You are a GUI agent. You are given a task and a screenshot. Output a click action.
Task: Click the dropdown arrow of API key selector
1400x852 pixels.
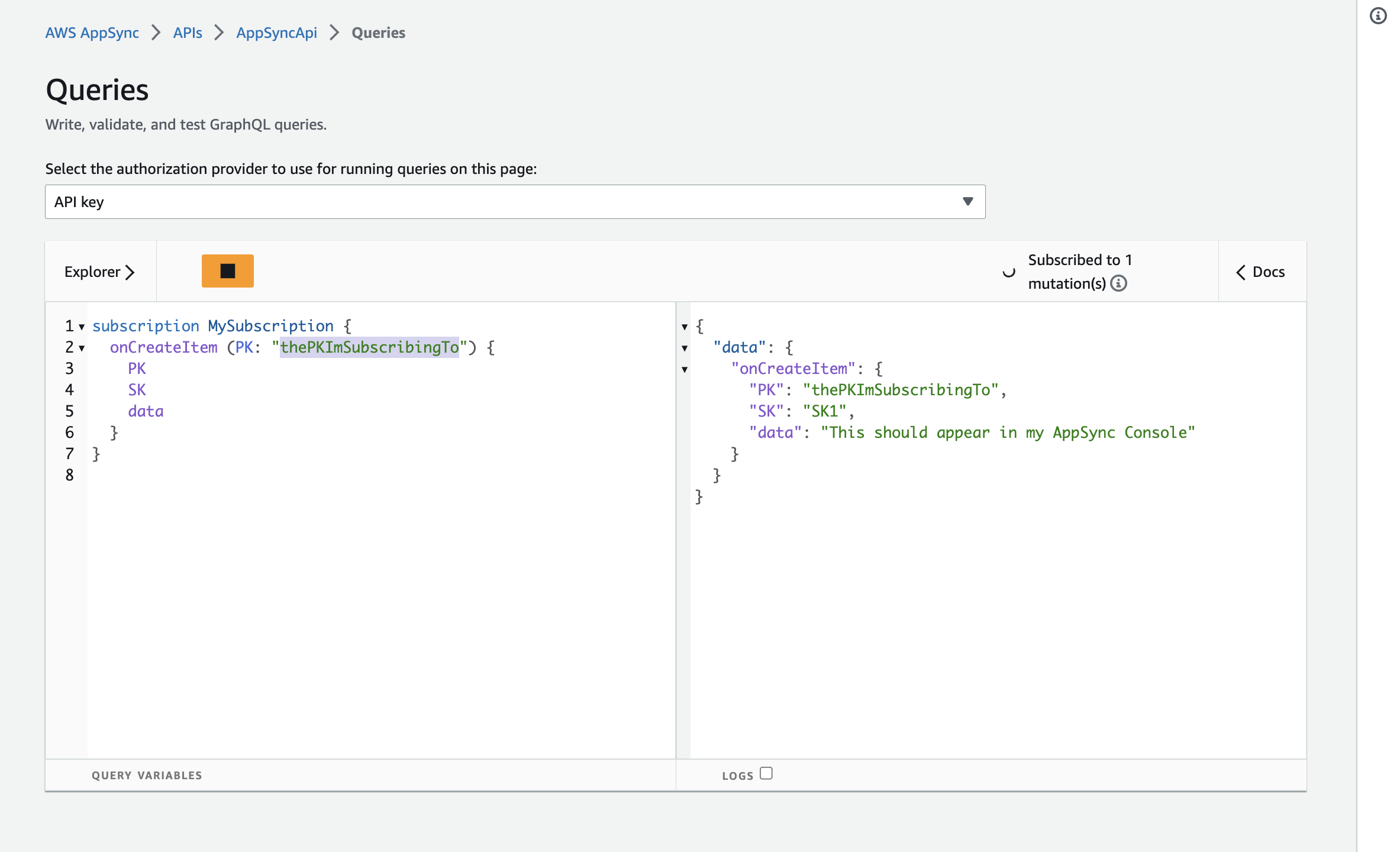(x=968, y=202)
